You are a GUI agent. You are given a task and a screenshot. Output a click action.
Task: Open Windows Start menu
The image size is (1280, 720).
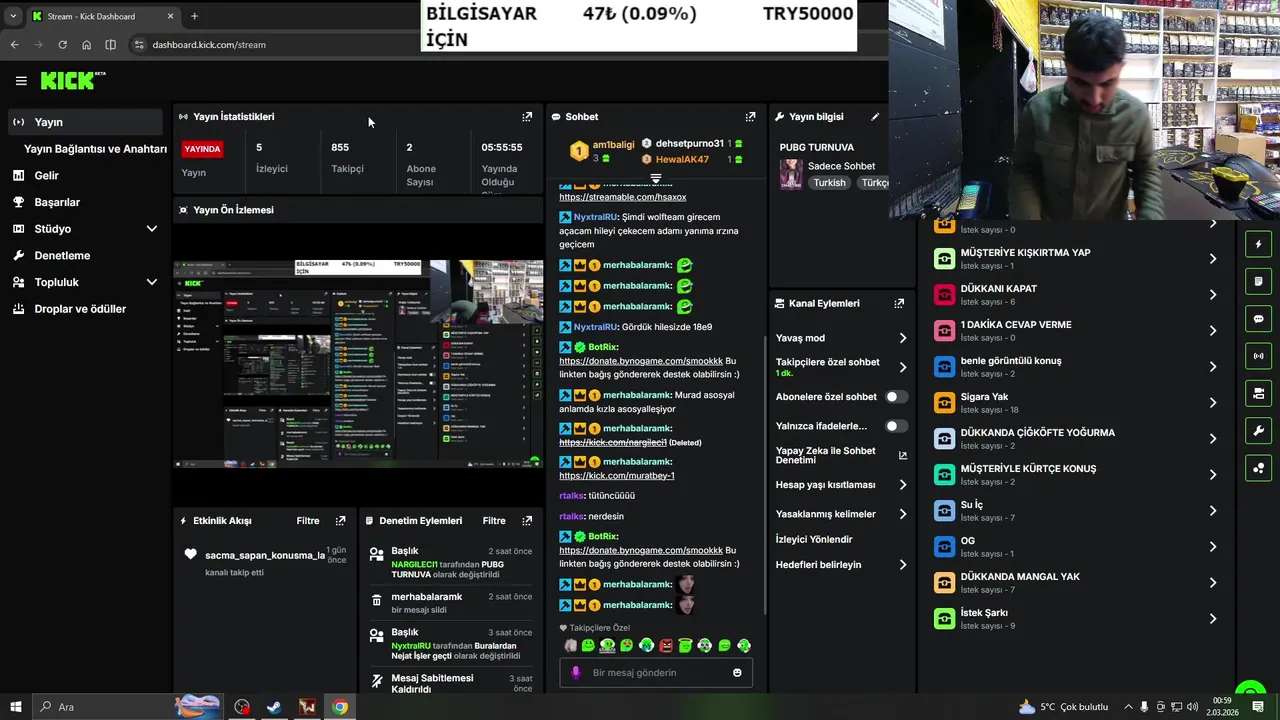pyautogui.click(x=15, y=707)
